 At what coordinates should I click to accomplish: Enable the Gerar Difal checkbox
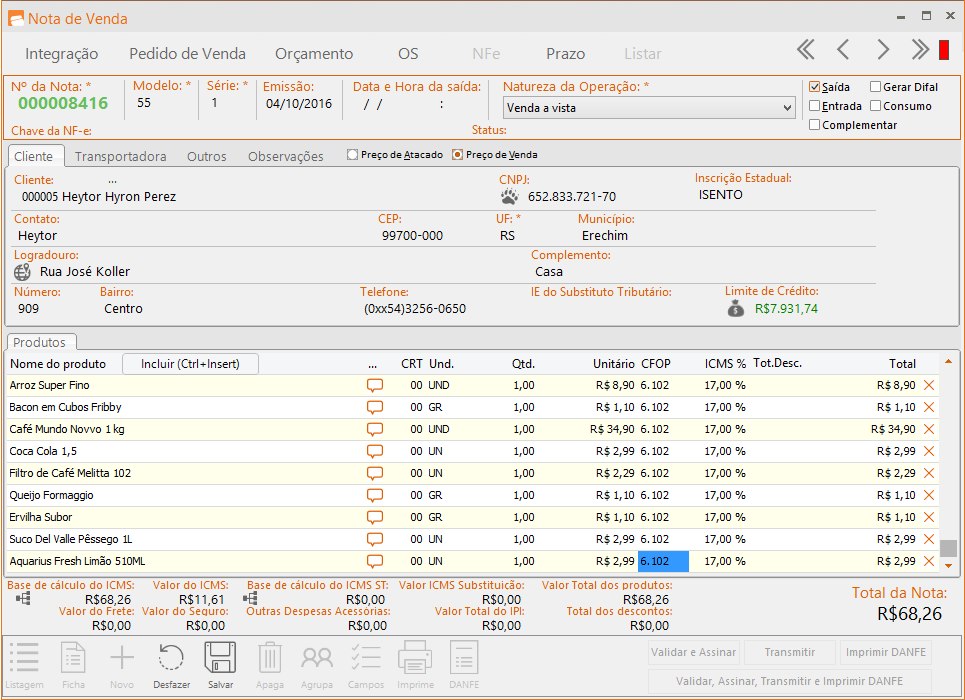point(875,87)
